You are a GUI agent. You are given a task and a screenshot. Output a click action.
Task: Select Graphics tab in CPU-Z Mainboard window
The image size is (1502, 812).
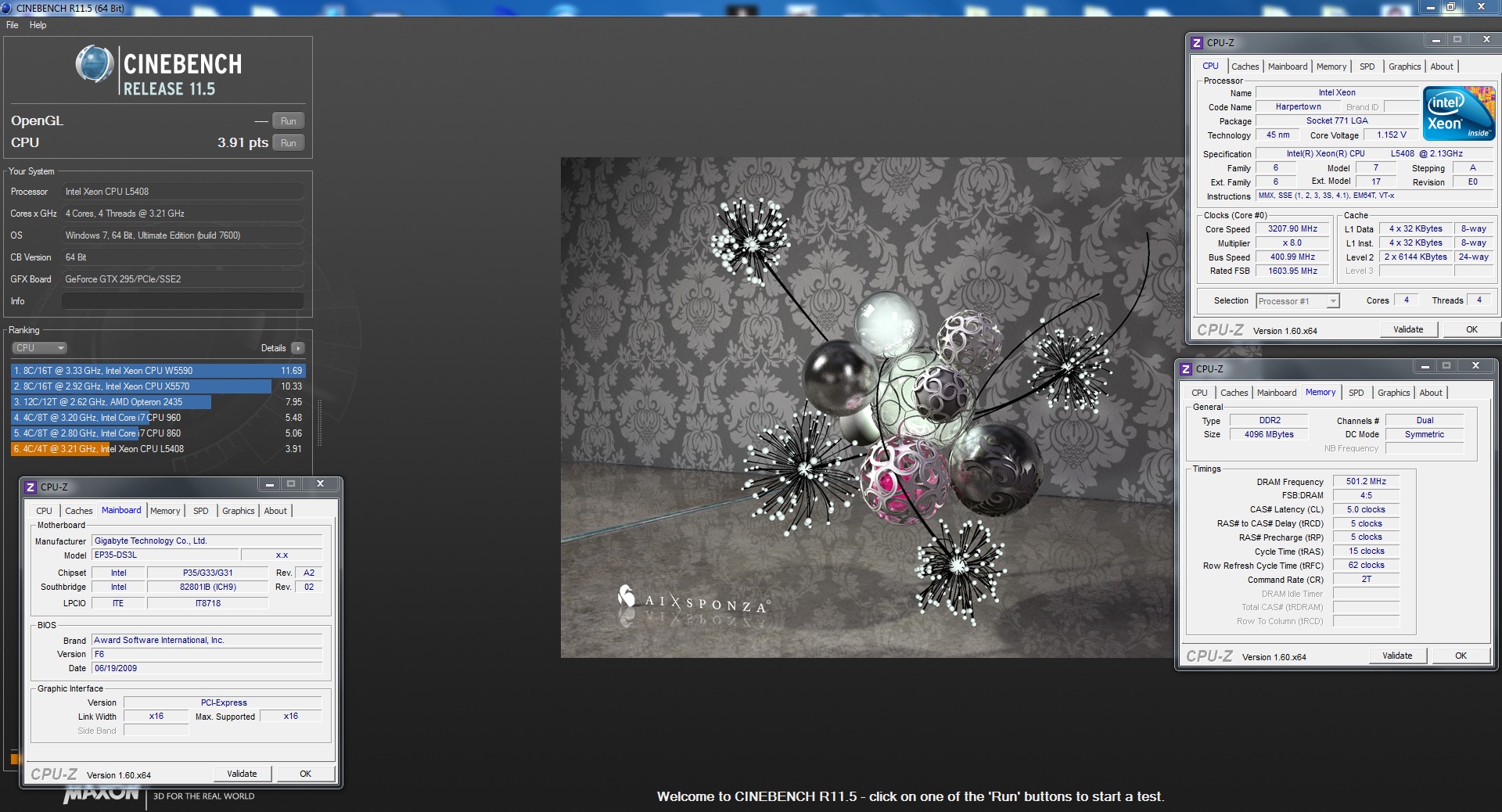coord(238,511)
